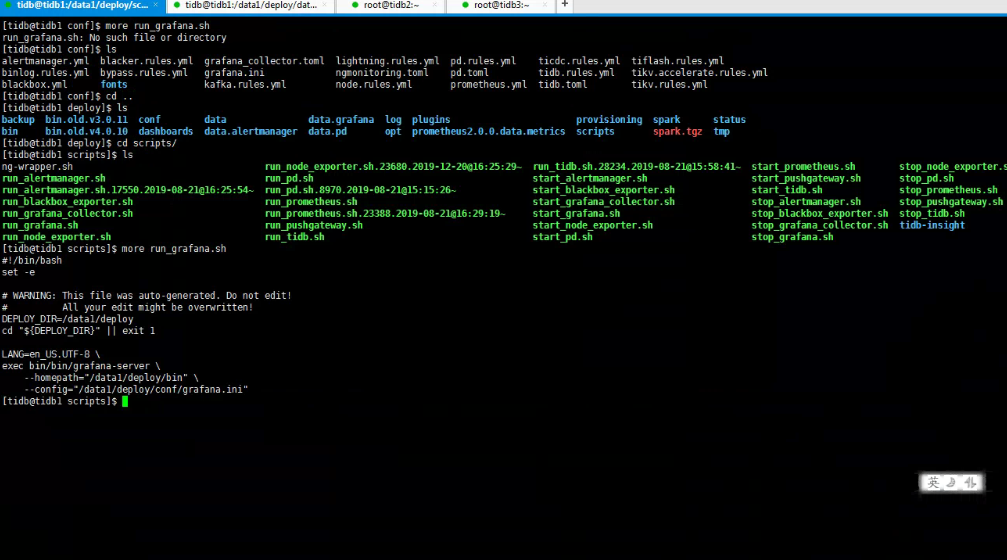Click start_grafana_collector.sh file name

pyautogui.click(x=604, y=202)
